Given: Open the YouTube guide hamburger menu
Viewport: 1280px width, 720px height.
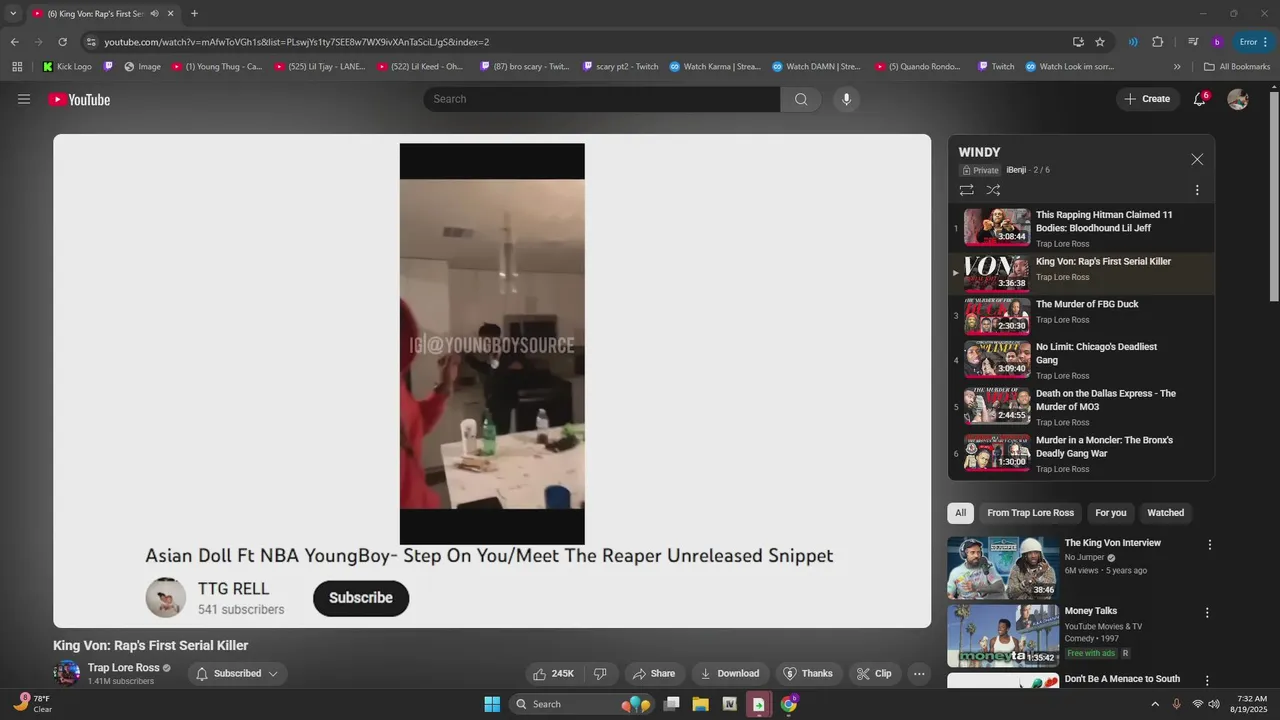Looking at the screenshot, I should [x=24, y=99].
